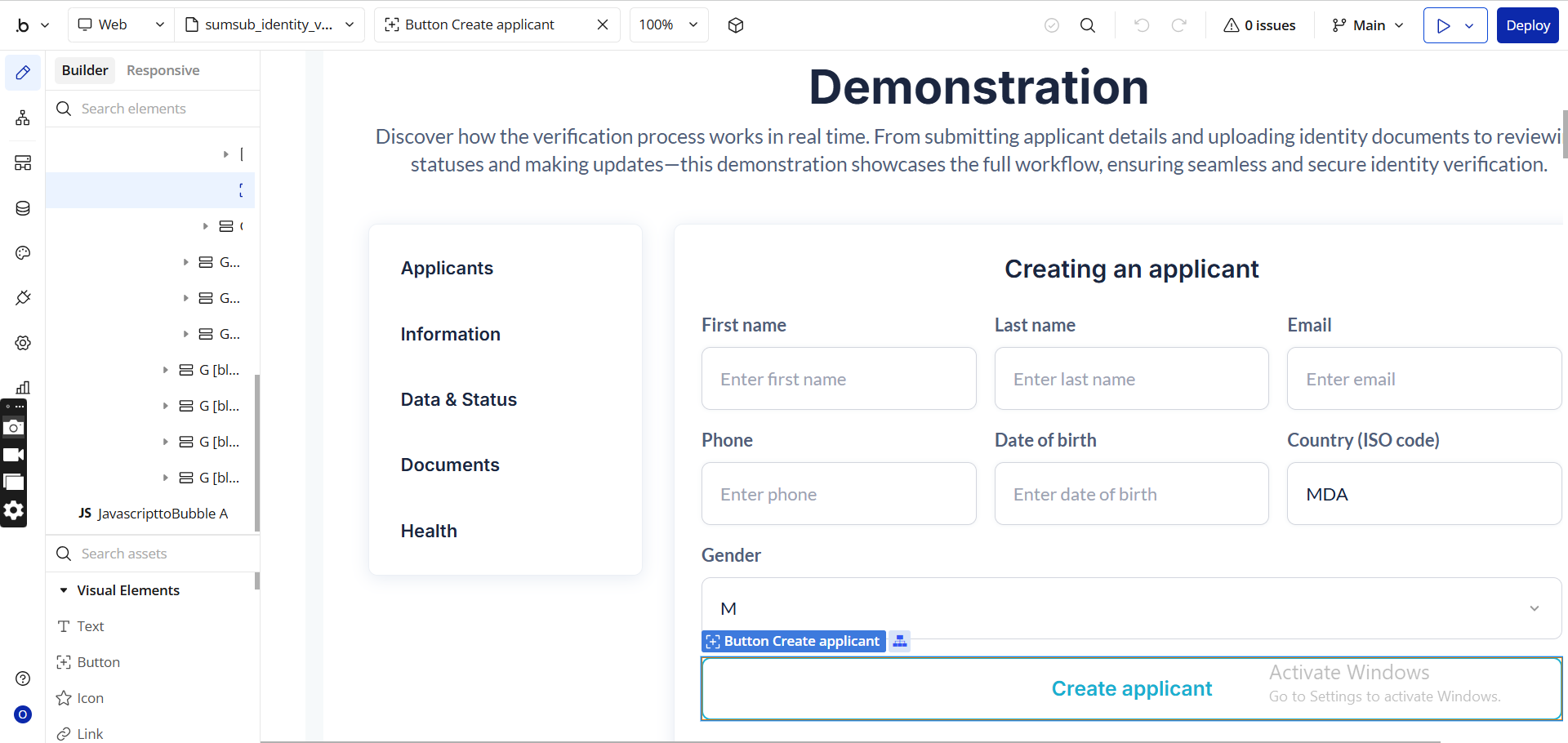Open the Logs chart icon
This screenshot has width=1568, height=743.
(x=23, y=387)
